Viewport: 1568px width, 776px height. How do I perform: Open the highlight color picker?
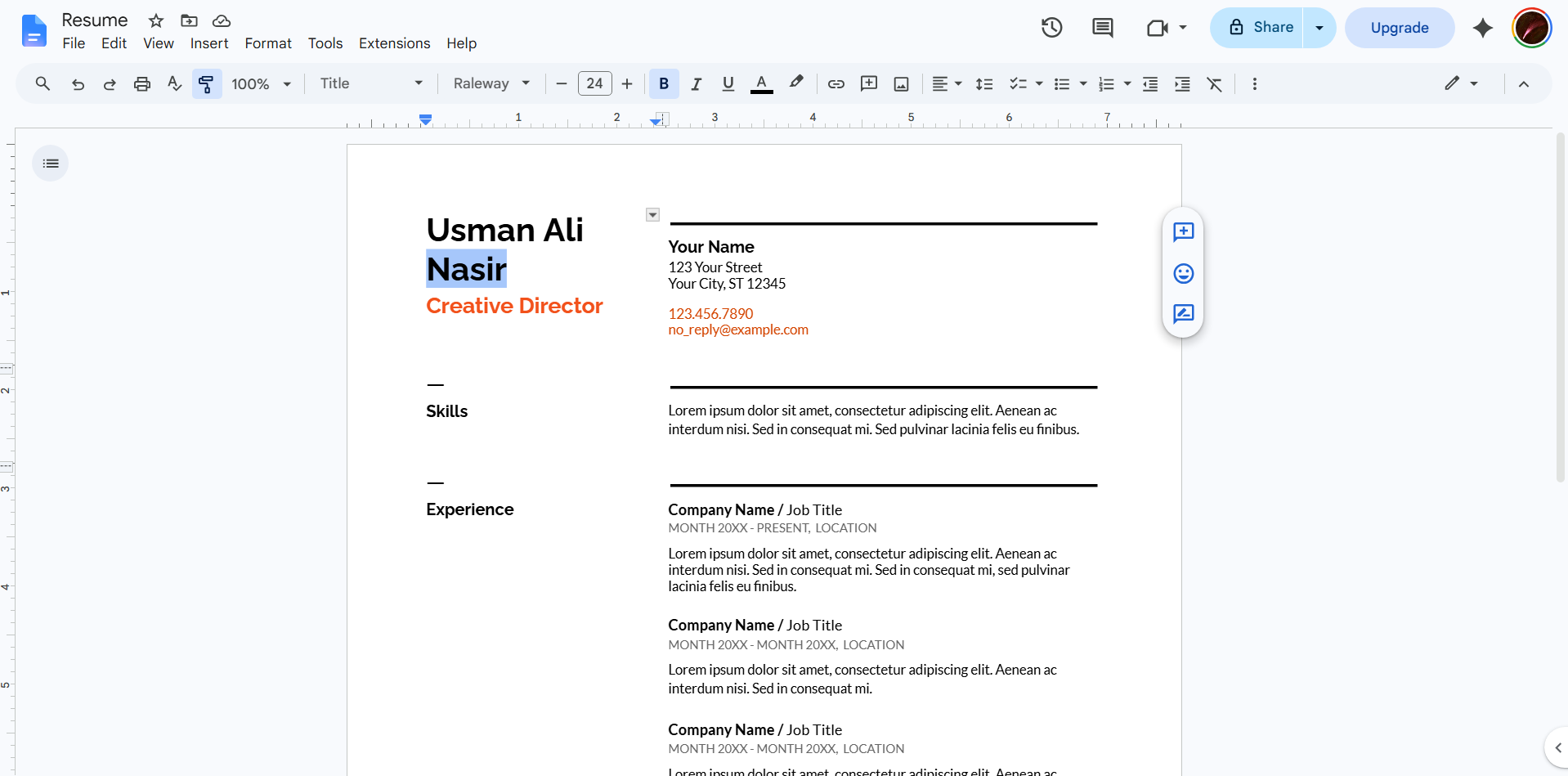point(796,83)
